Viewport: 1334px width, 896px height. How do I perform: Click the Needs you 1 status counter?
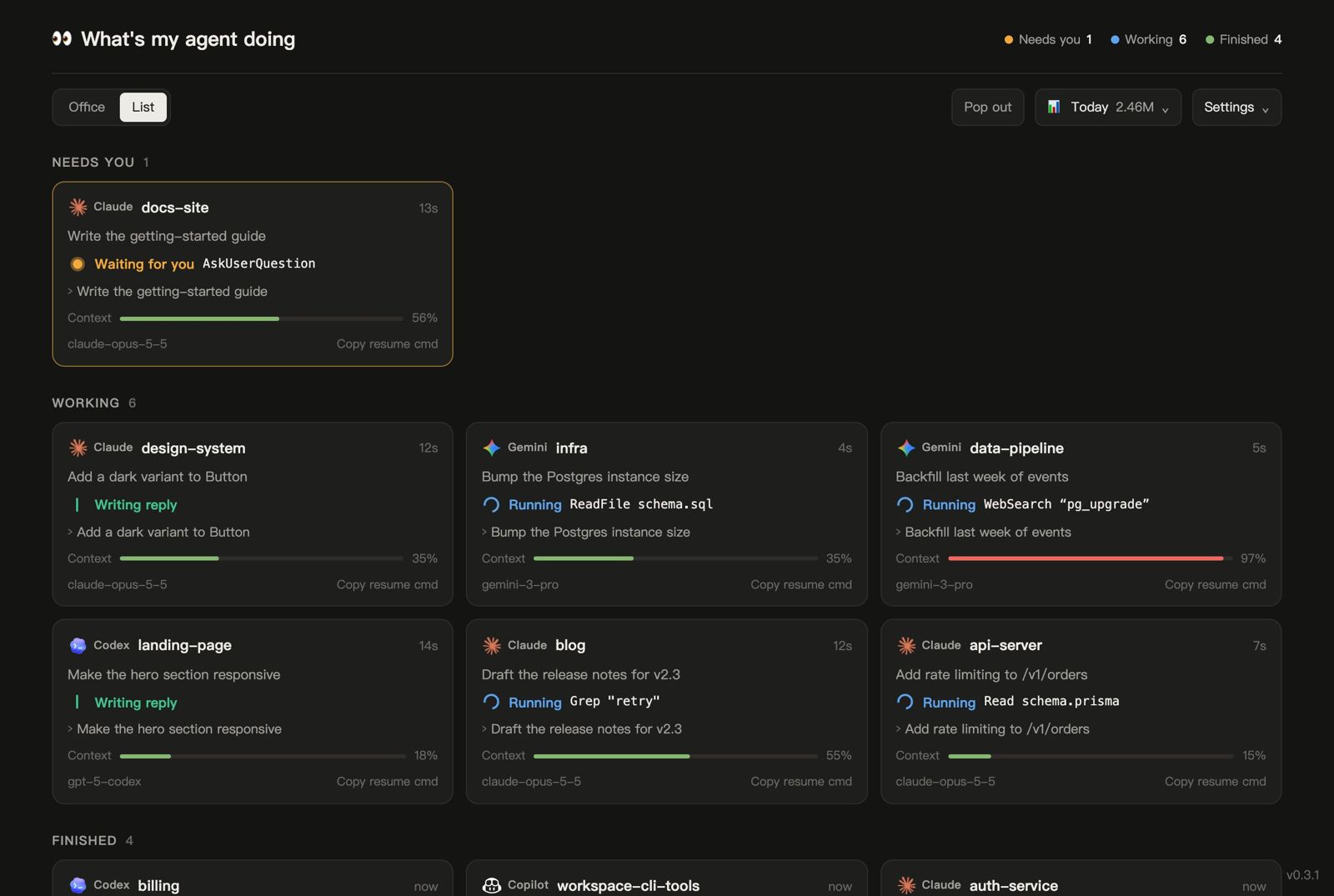1048,39
